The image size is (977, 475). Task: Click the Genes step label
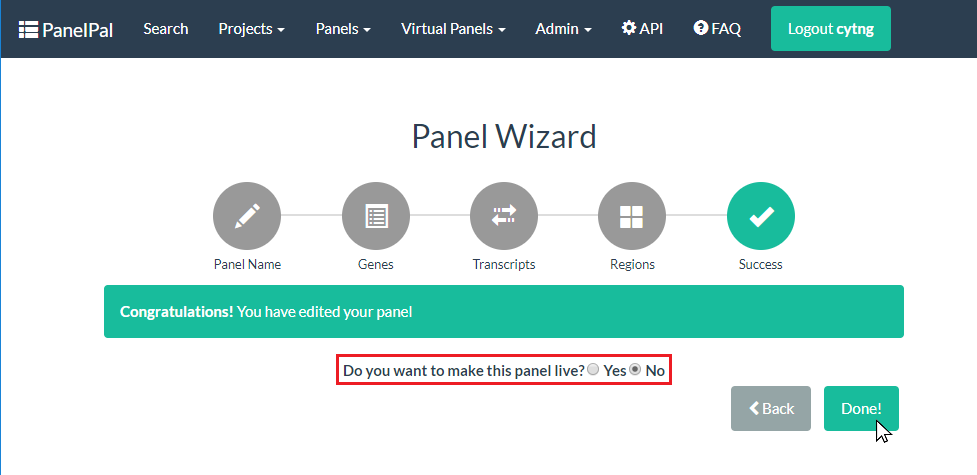(376, 264)
